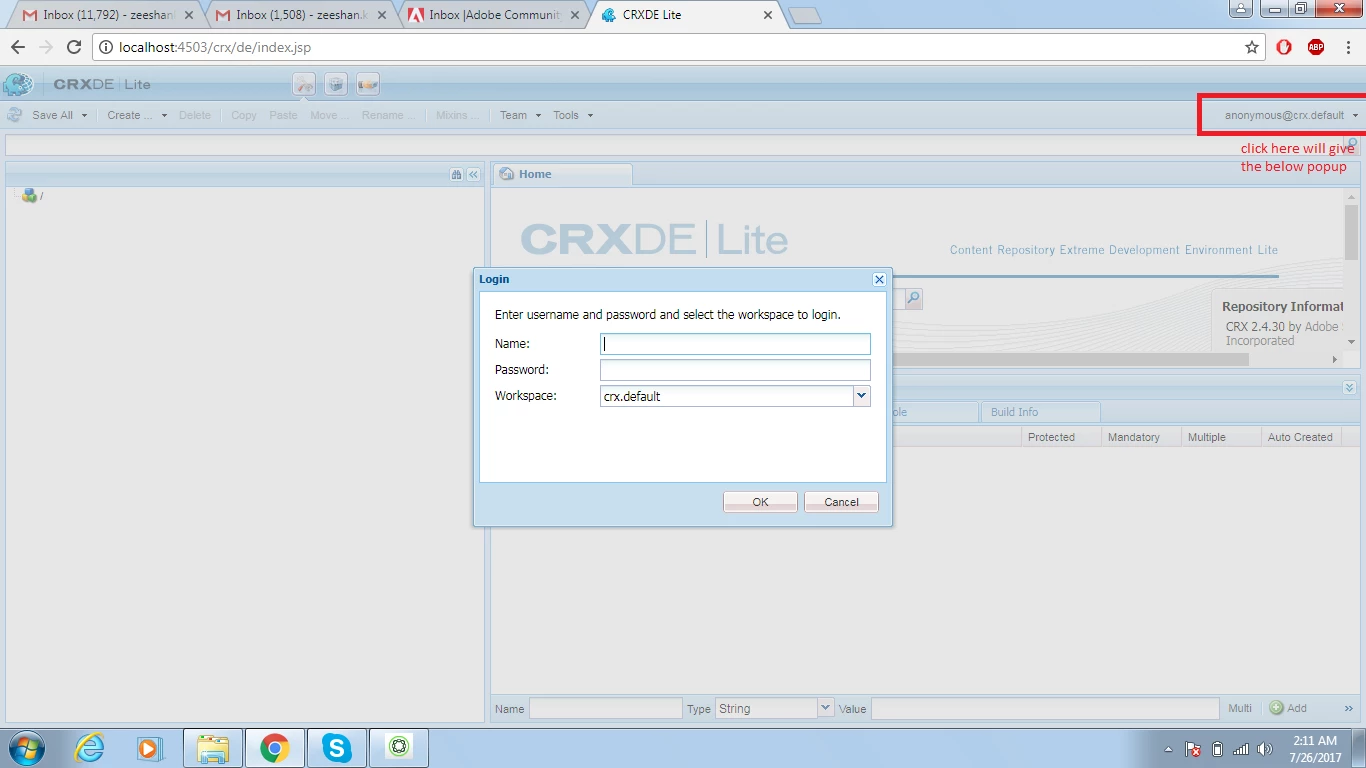The height and width of the screenshot is (768, 1366).
Task: Click the Auto Created column header
Action: [x=1300, y=437]
